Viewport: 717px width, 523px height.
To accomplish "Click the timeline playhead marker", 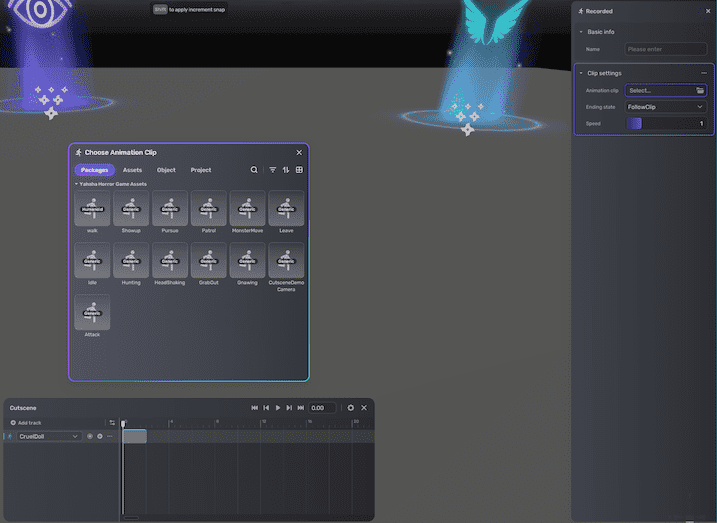I will [123, 423].
